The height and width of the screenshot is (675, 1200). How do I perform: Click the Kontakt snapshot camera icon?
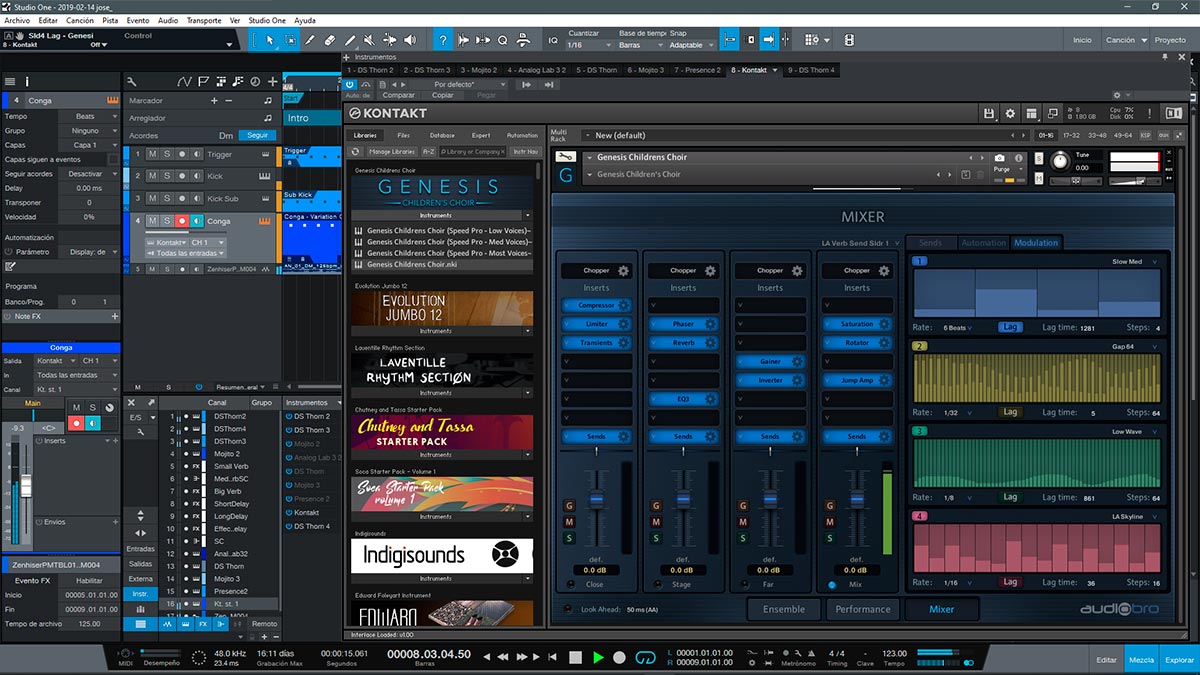(999, 158)
